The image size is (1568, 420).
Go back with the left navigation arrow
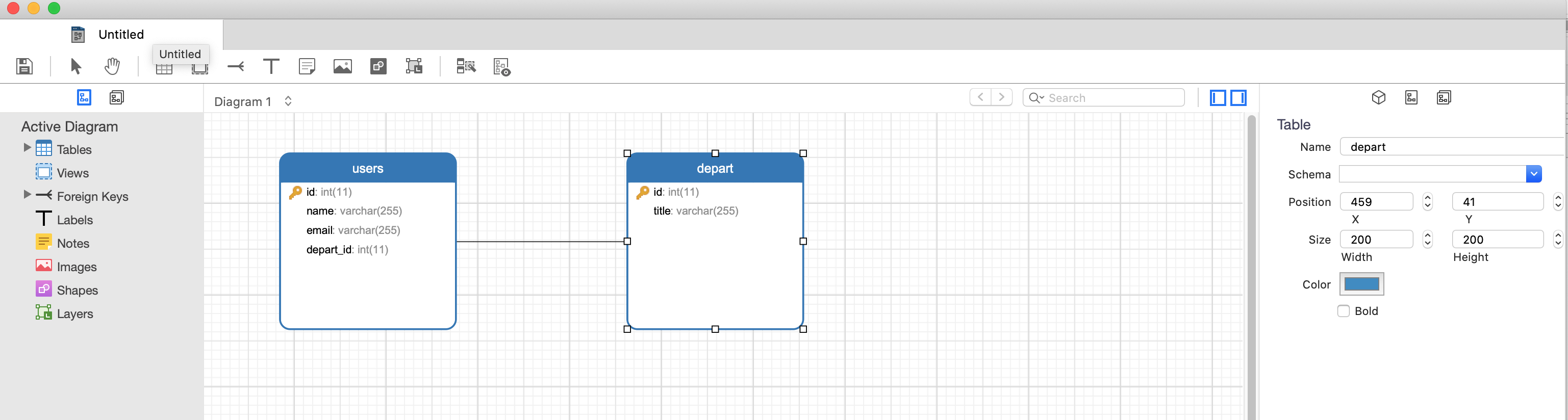[x=980, y=97]
